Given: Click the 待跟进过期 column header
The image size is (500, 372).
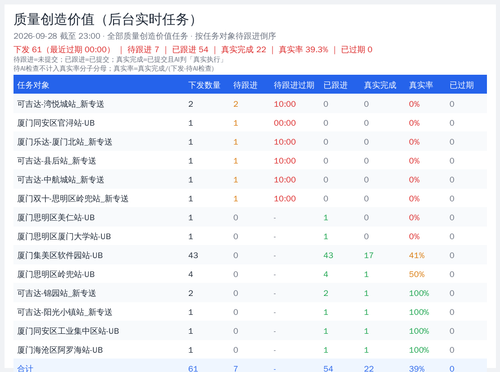Looking at the screenshot, I should [294, 85].
